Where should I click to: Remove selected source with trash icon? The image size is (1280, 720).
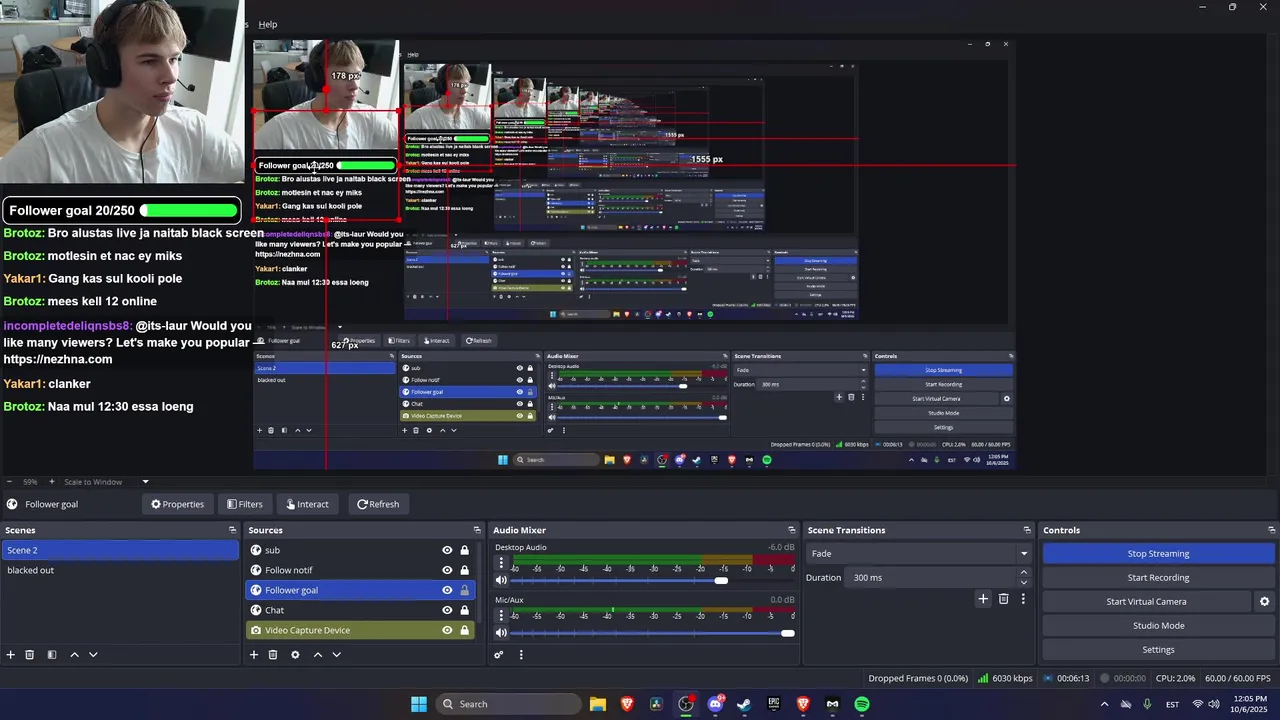click(x=273, y=655)
